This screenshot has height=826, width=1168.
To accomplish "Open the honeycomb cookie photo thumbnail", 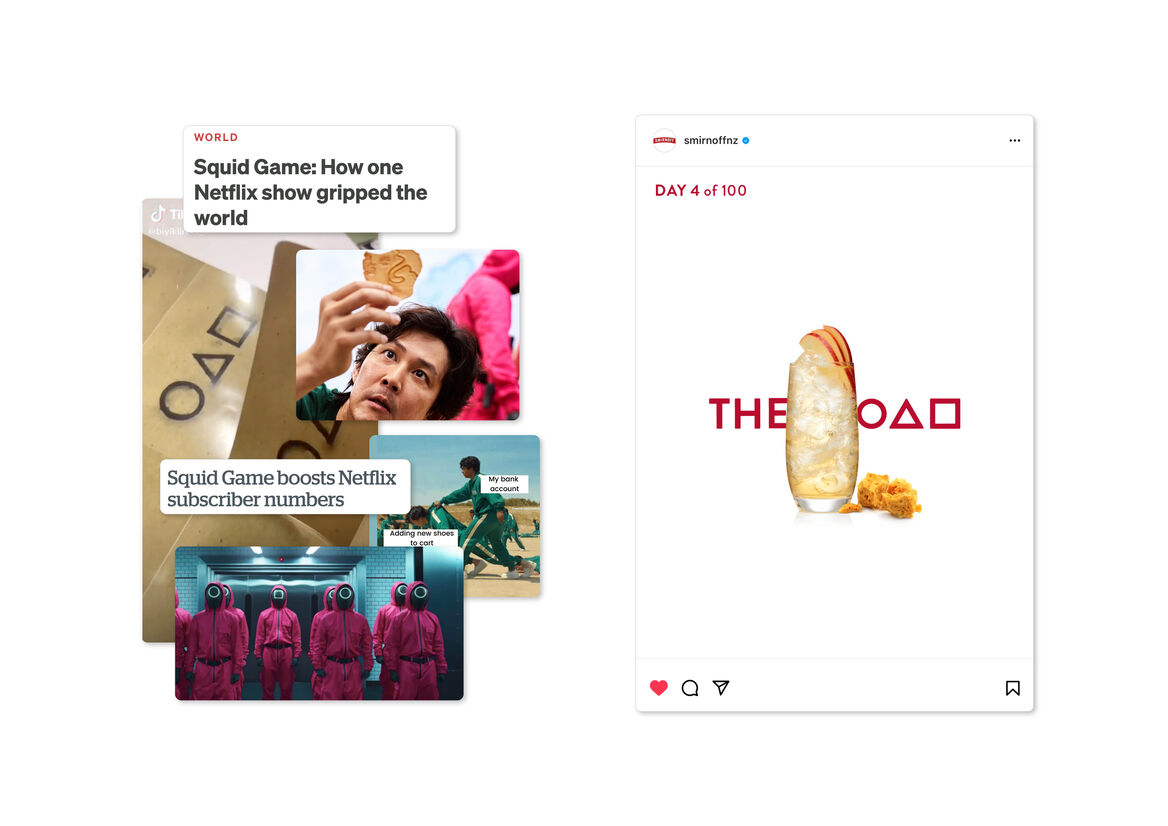I will pos(407,335).
